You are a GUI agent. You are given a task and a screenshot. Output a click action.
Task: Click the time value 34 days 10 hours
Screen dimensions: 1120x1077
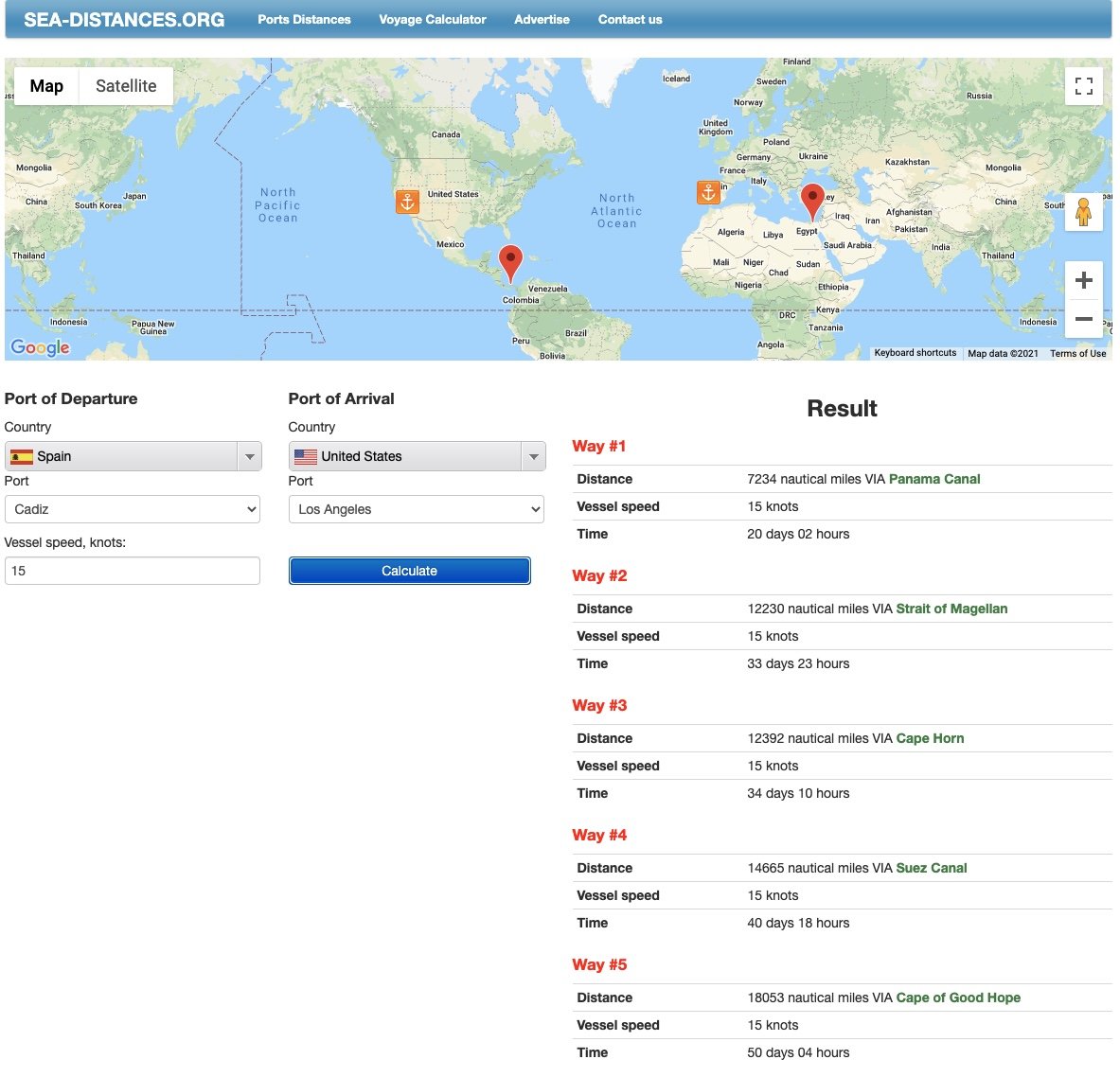[798, 793]
